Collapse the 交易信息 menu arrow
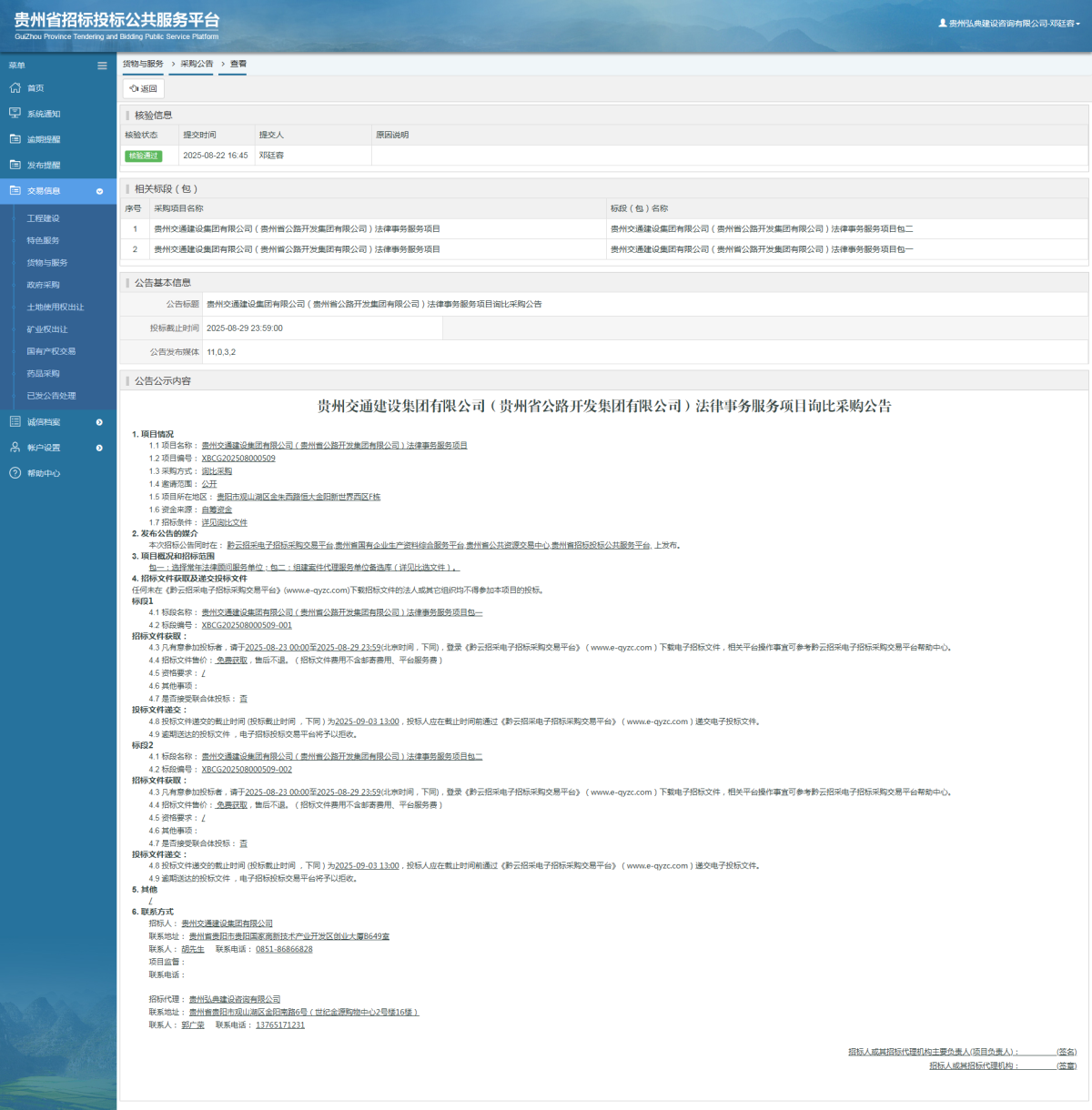Screen dimensions: 1092x1110 [x=99, y=191]
